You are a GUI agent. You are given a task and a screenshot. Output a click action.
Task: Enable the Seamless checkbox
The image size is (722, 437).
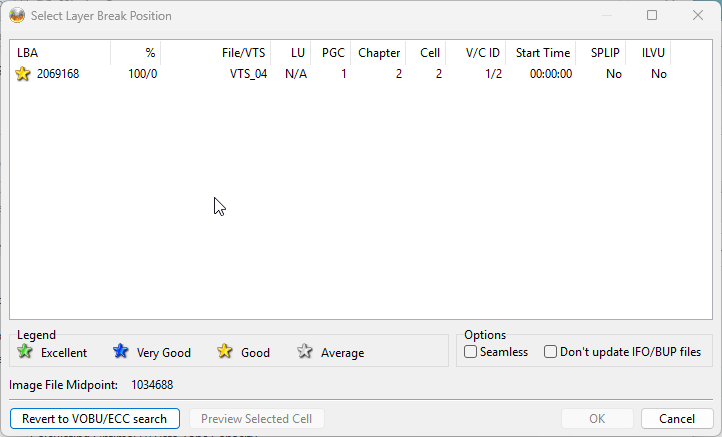(470, 352)
